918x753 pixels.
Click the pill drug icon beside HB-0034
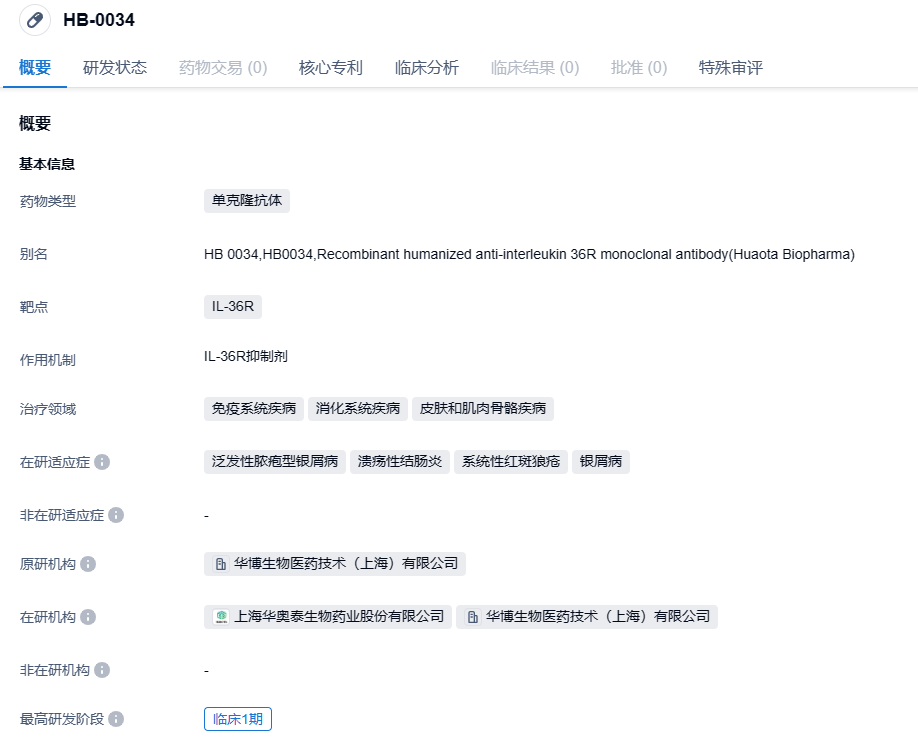[x=35, y=20]
